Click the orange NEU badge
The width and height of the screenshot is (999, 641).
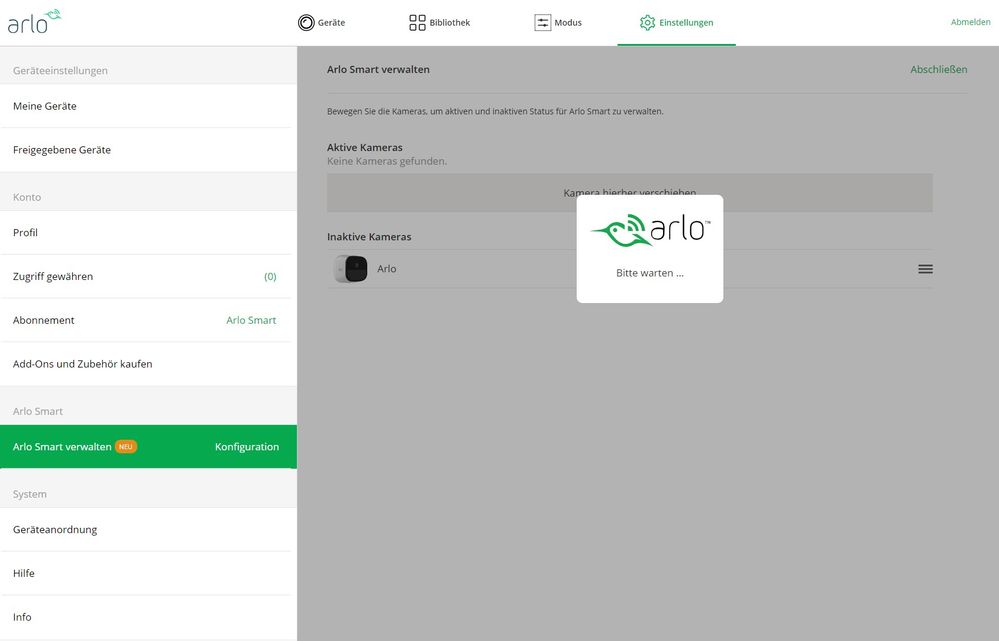coord(126,447)
